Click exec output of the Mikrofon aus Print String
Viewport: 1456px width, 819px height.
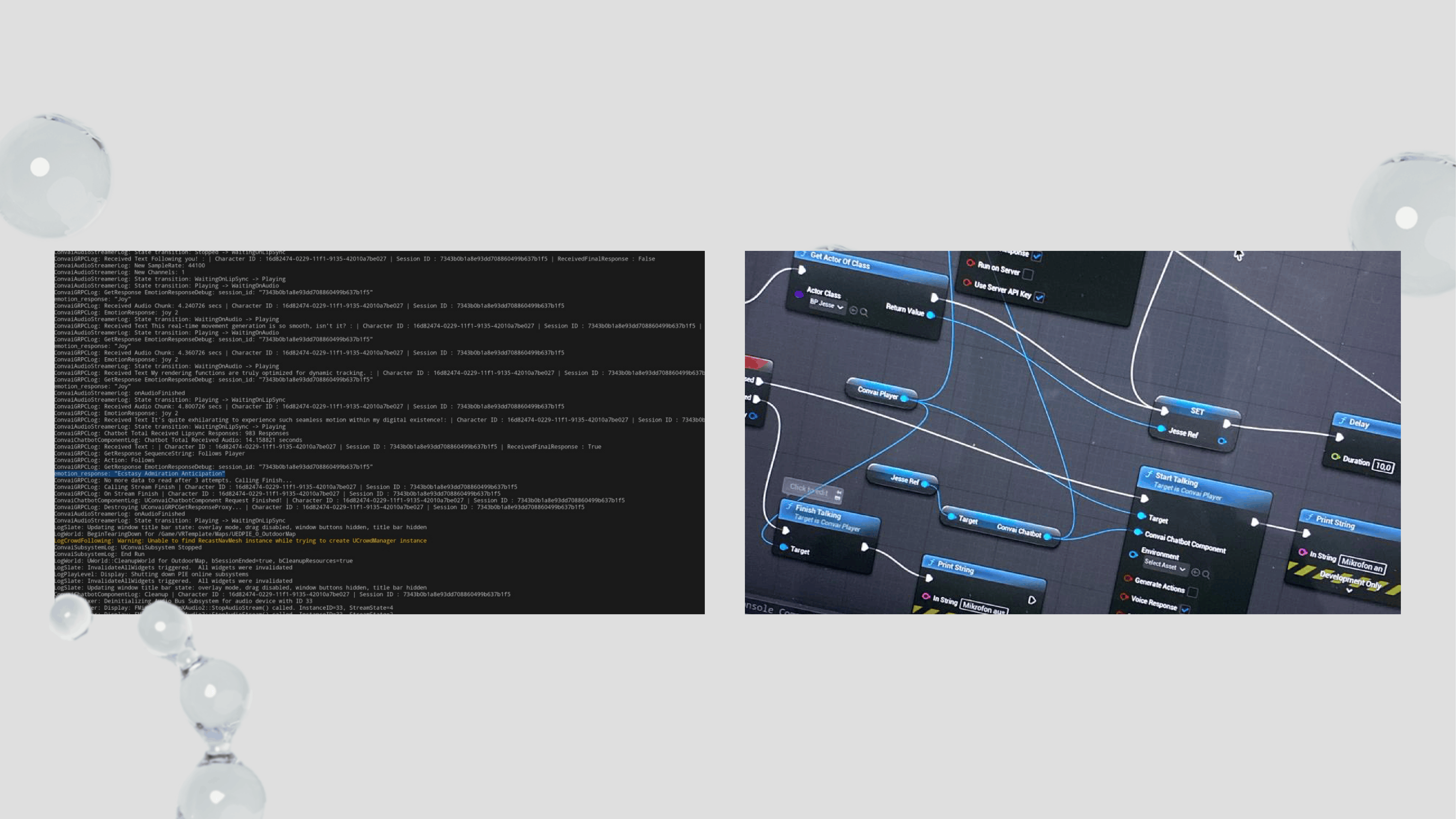(x=1032, y=600)
